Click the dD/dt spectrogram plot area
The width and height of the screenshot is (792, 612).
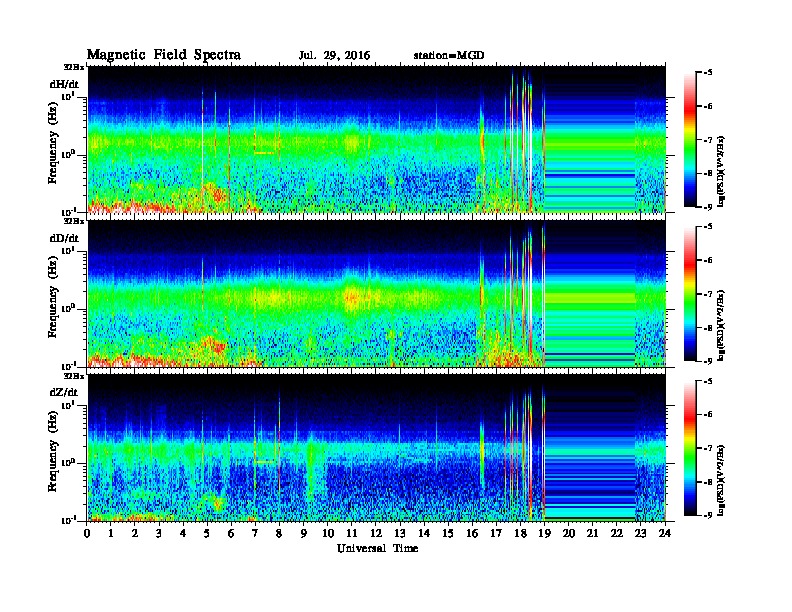click(376, 293)
